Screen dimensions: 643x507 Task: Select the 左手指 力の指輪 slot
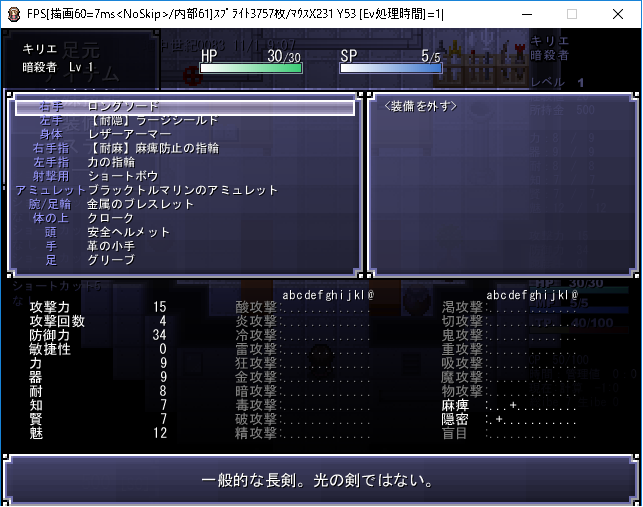(x=185, y=162)
